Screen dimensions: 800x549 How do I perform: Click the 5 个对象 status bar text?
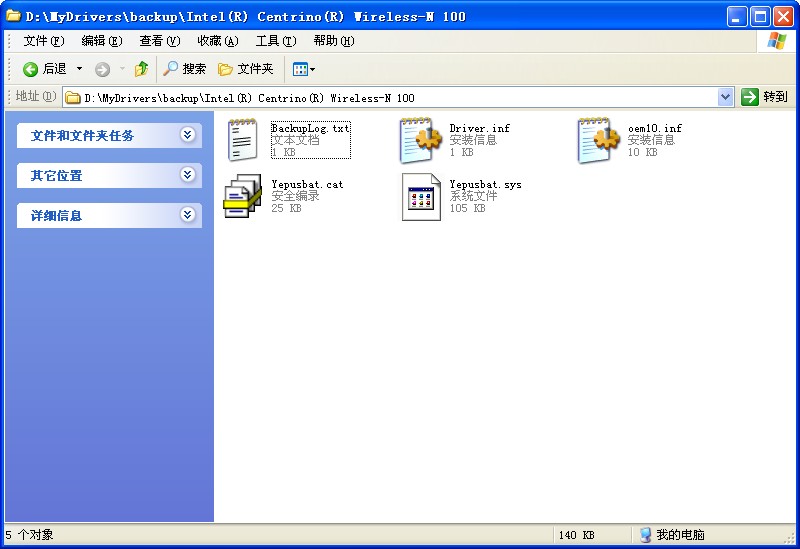click(x=29, y=535)
